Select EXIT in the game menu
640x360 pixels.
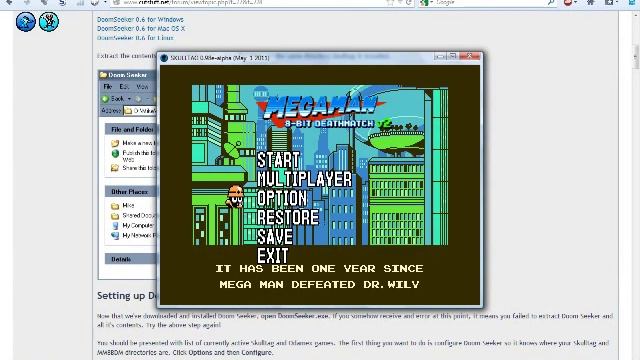(273, 256)
